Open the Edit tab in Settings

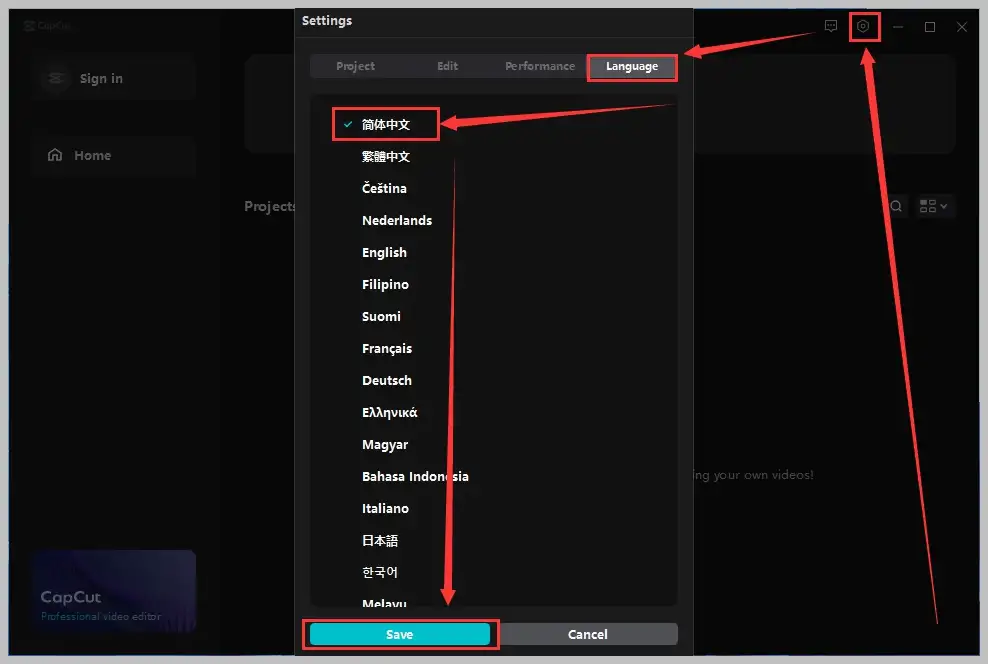(x=447, y=66)
